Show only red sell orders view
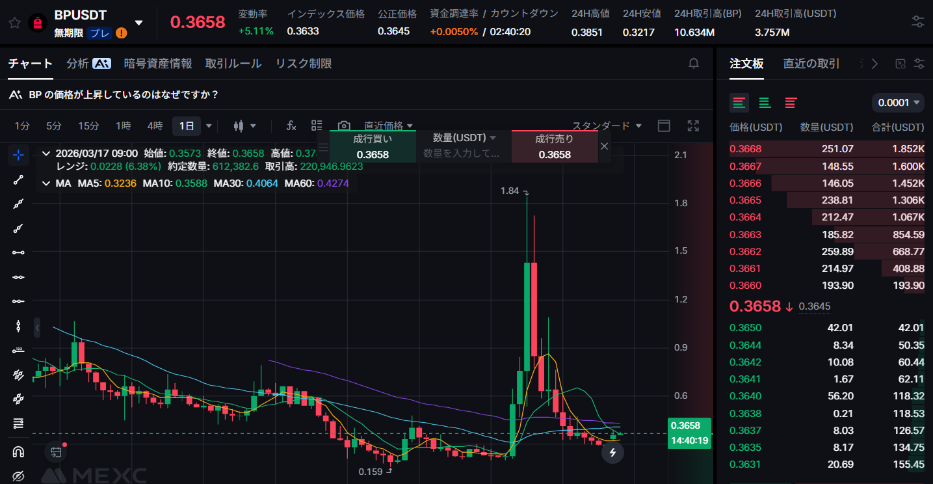Screen dimensions: 933x484 (x=790, y=102)
